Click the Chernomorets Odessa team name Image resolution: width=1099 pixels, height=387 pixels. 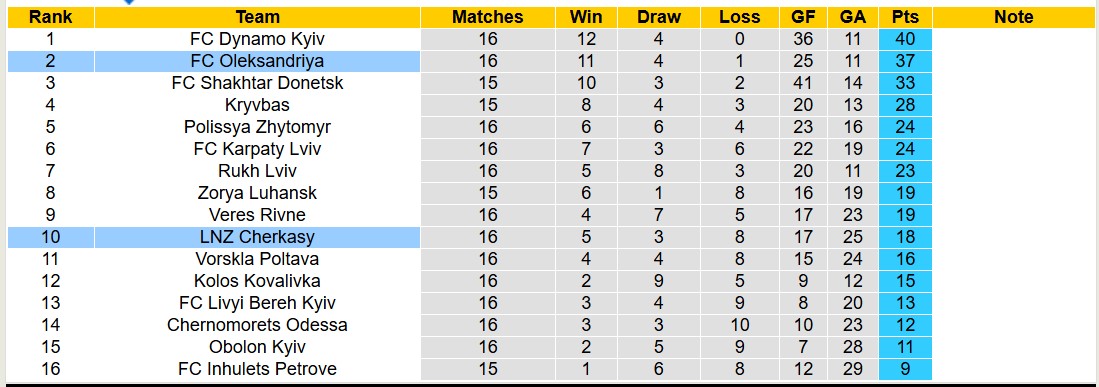coord(257,325)
